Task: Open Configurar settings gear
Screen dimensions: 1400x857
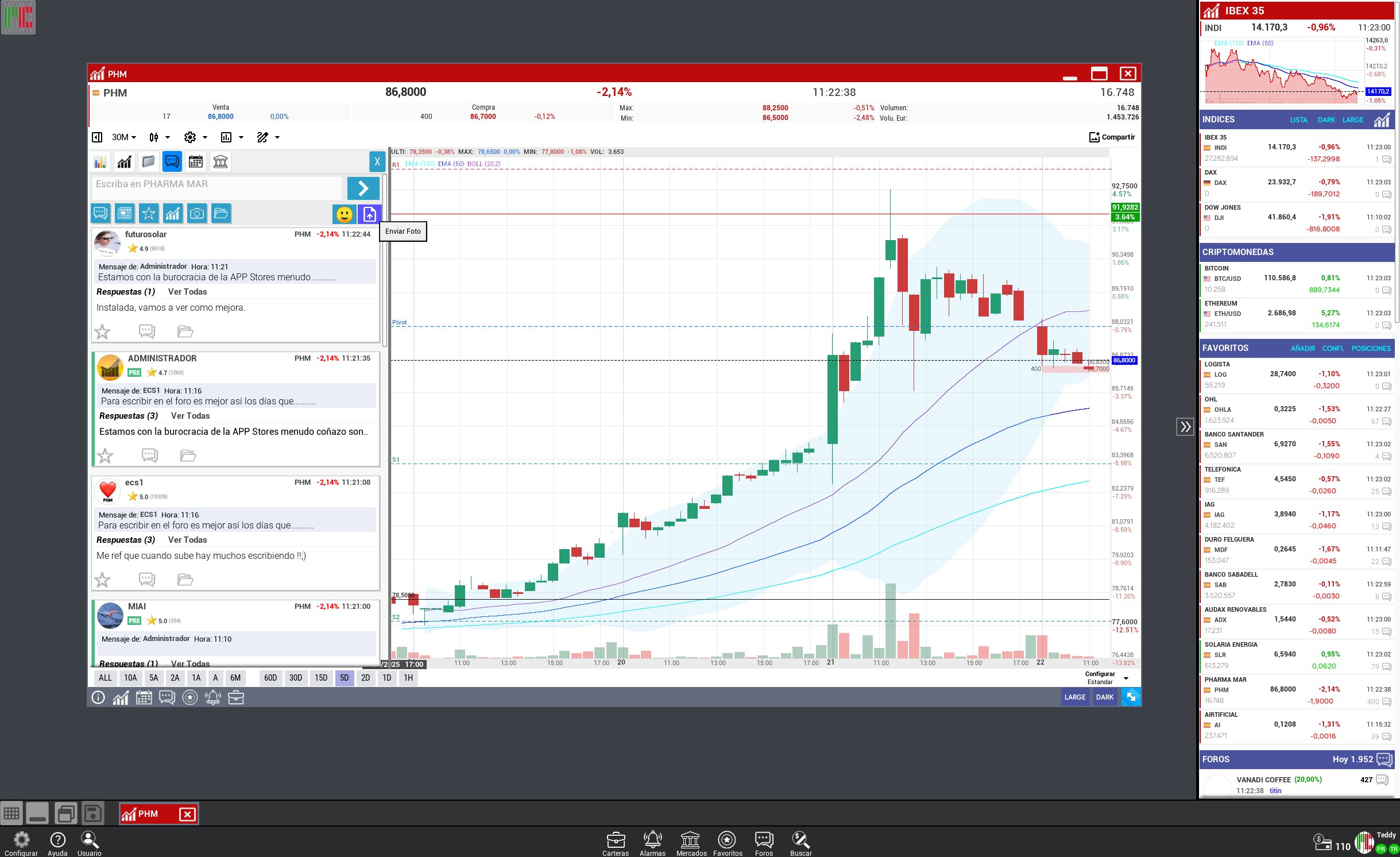Action: click(21, 844)
